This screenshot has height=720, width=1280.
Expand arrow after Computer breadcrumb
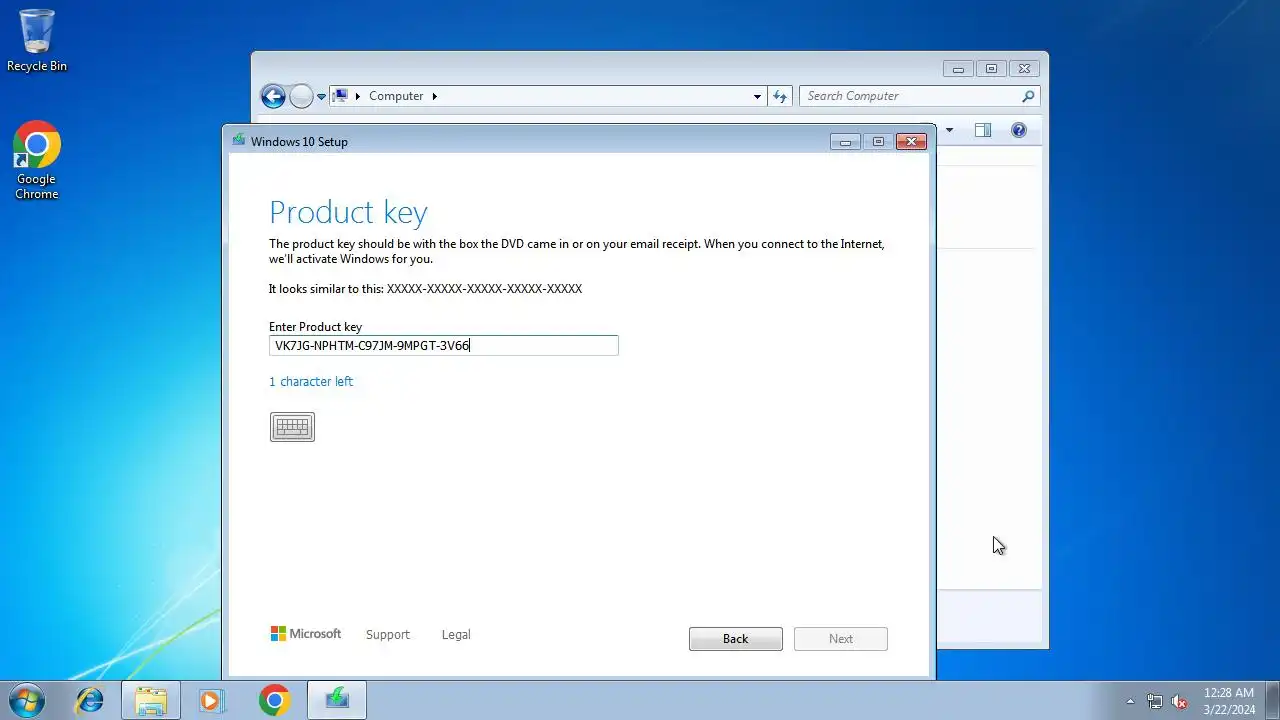(435, 96)
